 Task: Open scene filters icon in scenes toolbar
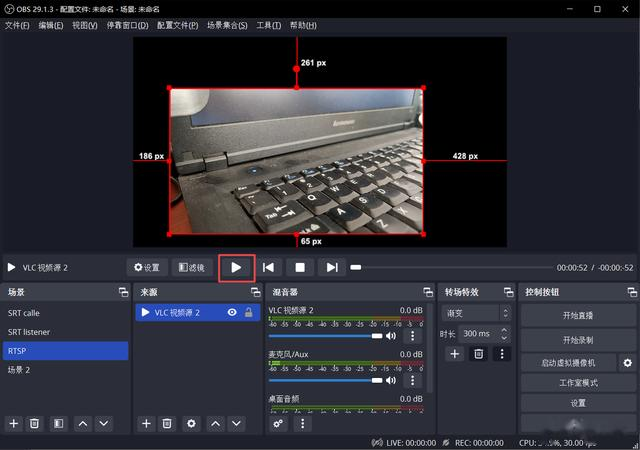[59, 423]
